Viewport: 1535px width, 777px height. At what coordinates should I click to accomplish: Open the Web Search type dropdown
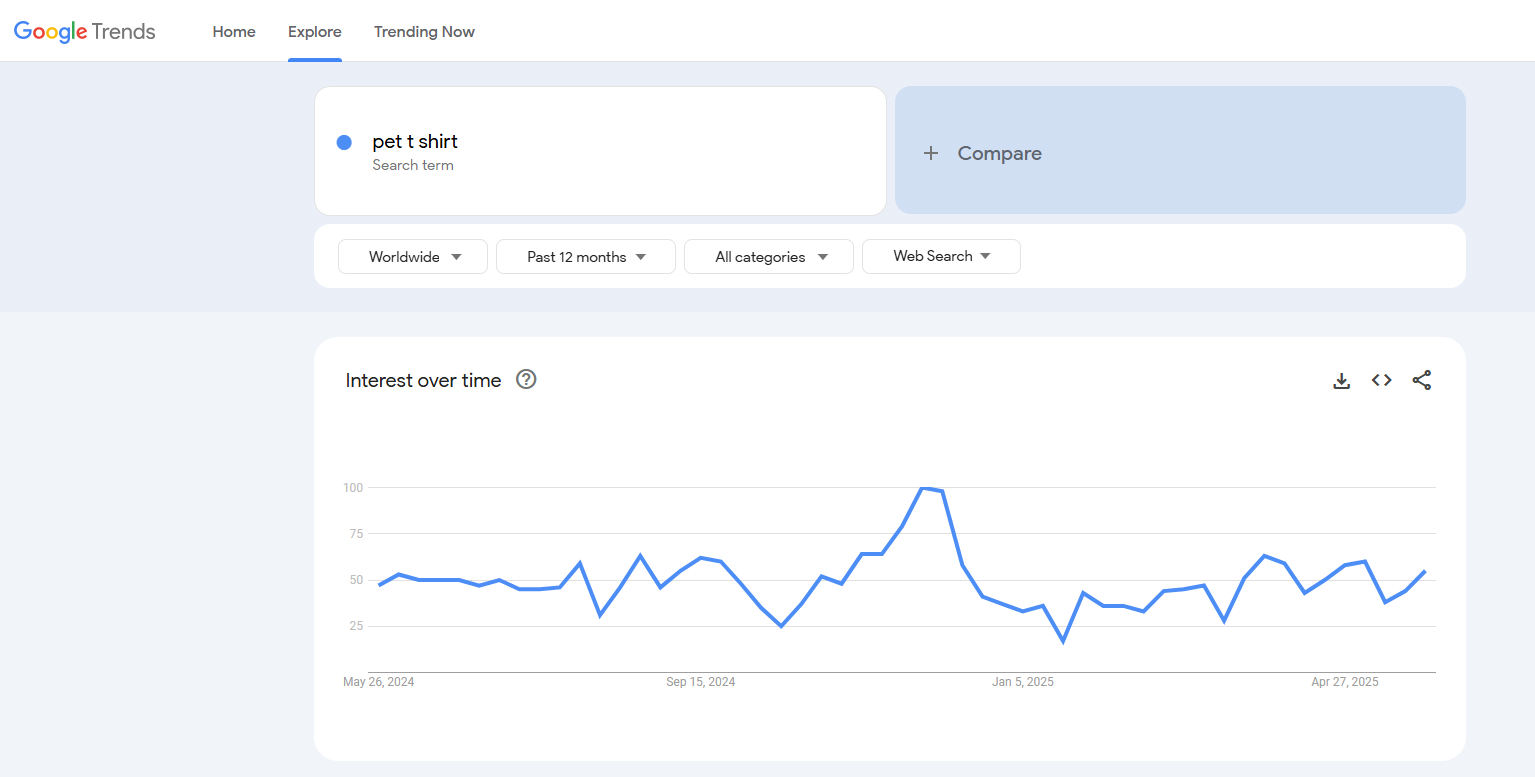941,256
